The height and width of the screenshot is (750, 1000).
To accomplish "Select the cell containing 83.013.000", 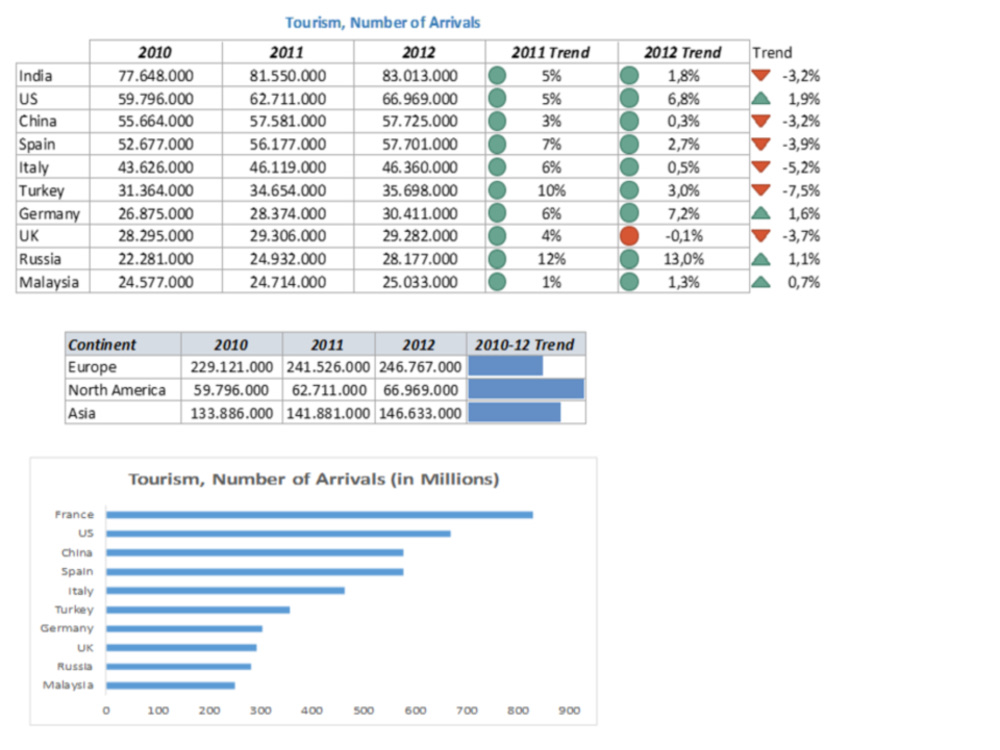I will pos(420,76).
